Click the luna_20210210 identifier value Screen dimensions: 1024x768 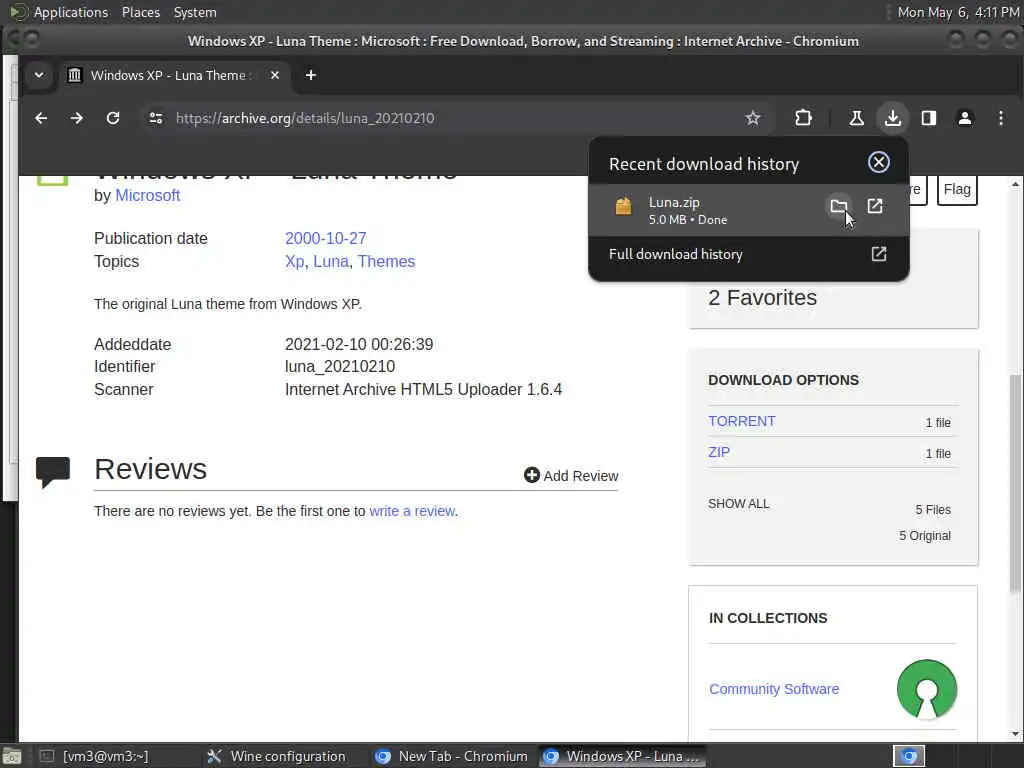[340, 366]
